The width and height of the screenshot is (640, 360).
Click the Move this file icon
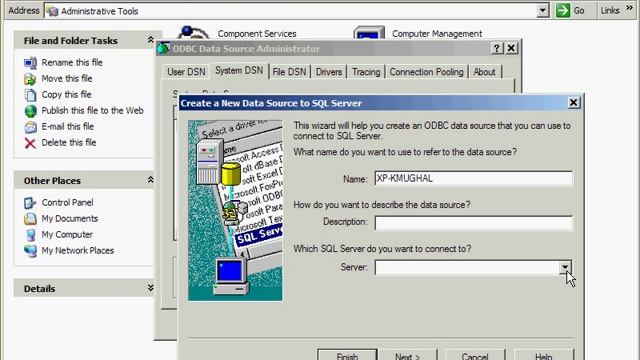(30, 79)
